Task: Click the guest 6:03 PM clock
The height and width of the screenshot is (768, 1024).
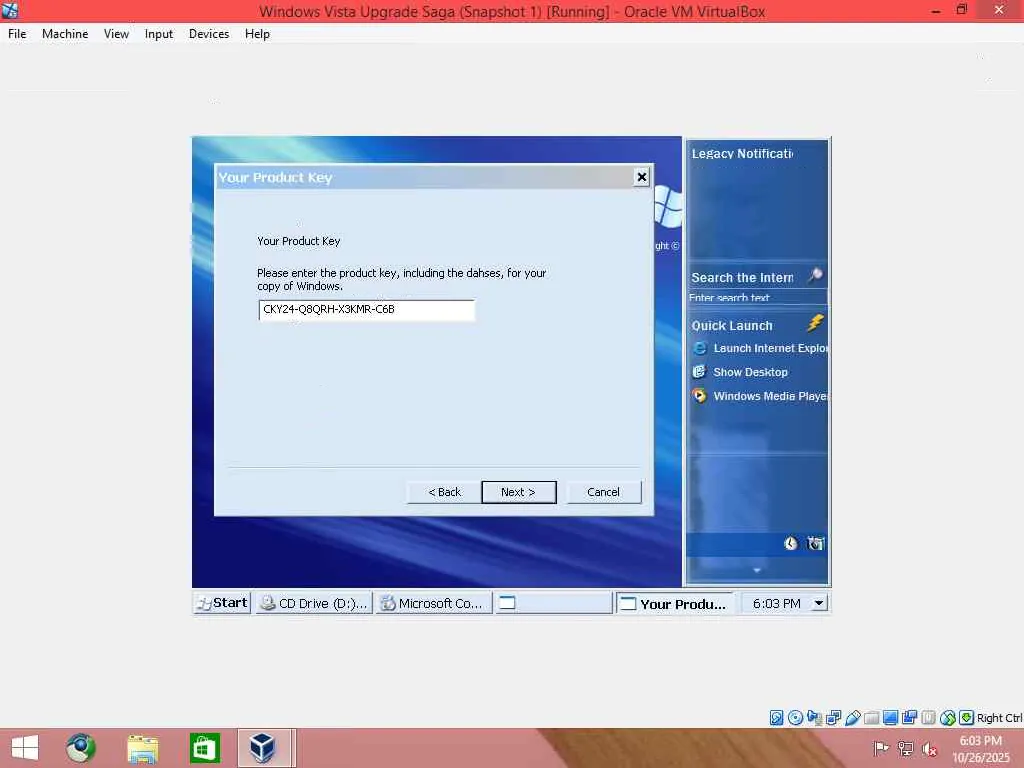Action: (x=776, y=603)
